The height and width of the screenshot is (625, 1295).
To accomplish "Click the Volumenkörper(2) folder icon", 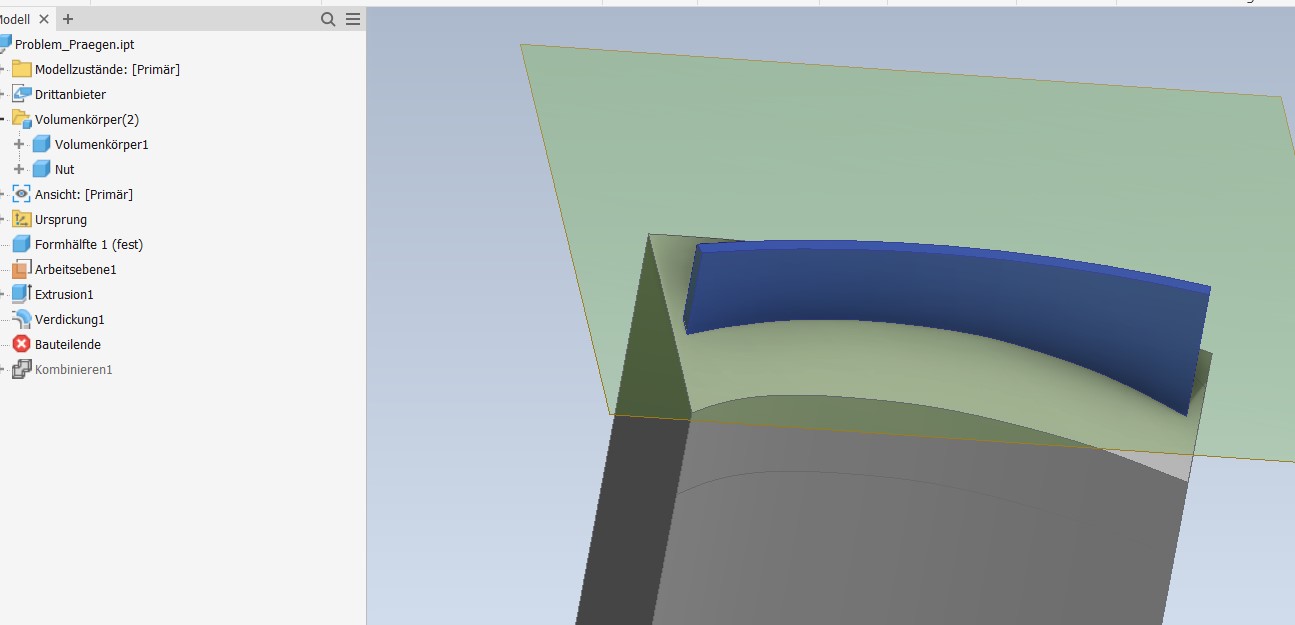I will (22, 119).
